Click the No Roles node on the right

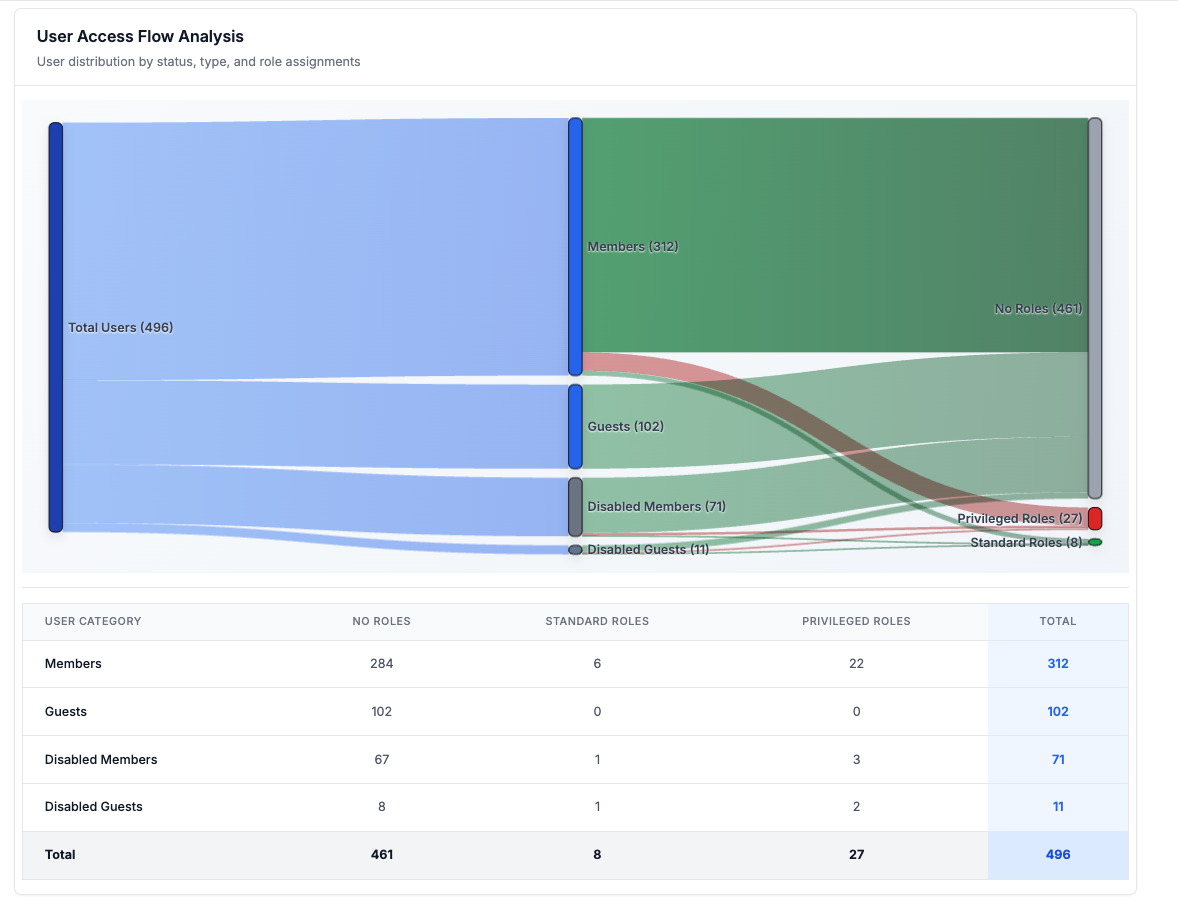click(1095, 308)
